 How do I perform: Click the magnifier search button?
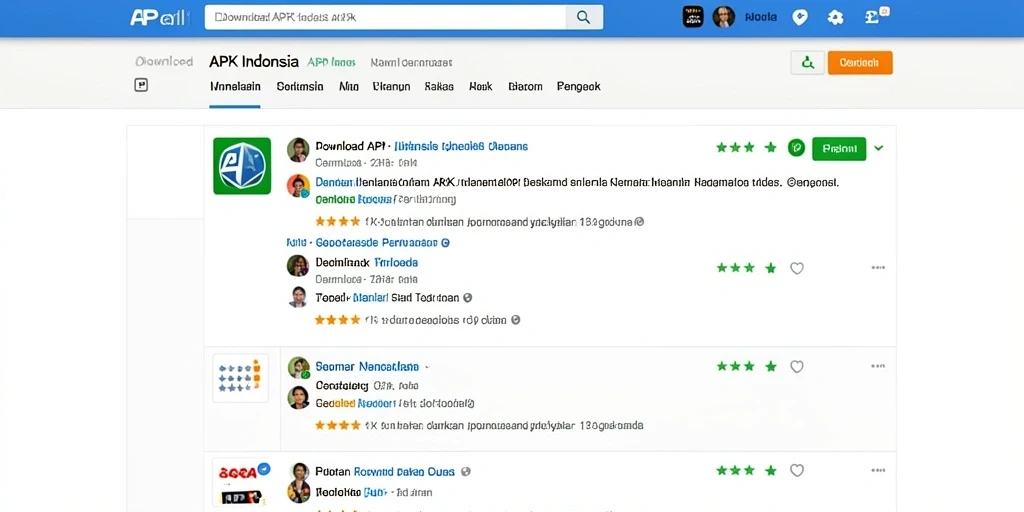[x=584, y=17]
